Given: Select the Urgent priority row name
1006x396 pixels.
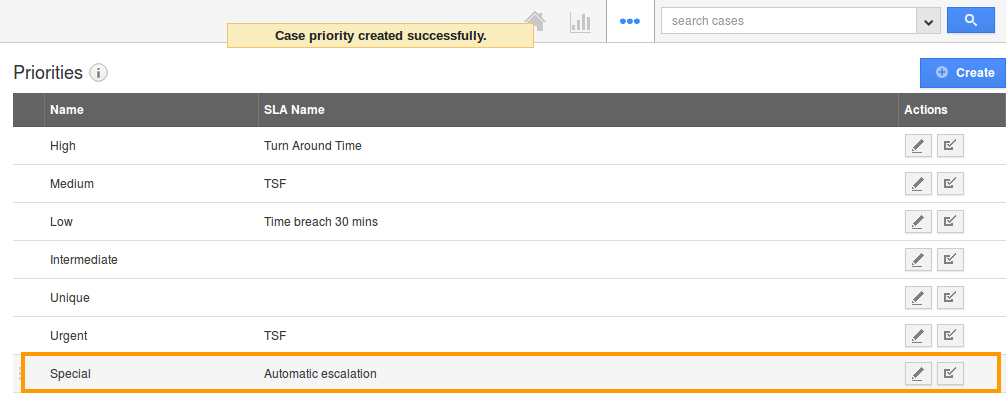Looking at the screenshot, I should pyautogui.click(x=69, y=336).
